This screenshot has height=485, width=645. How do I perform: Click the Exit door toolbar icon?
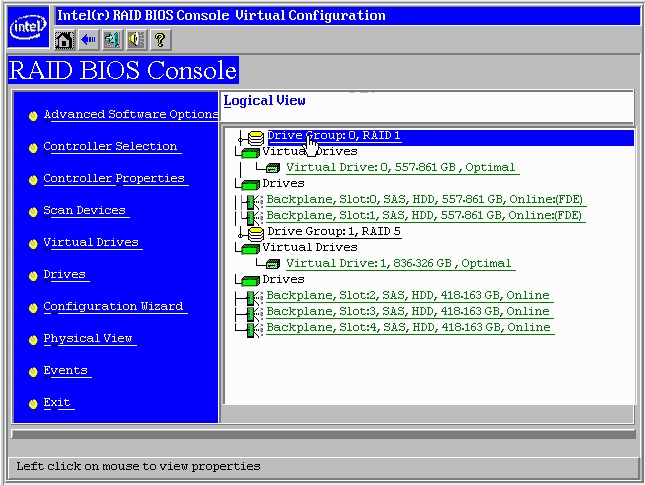[112, 40]
